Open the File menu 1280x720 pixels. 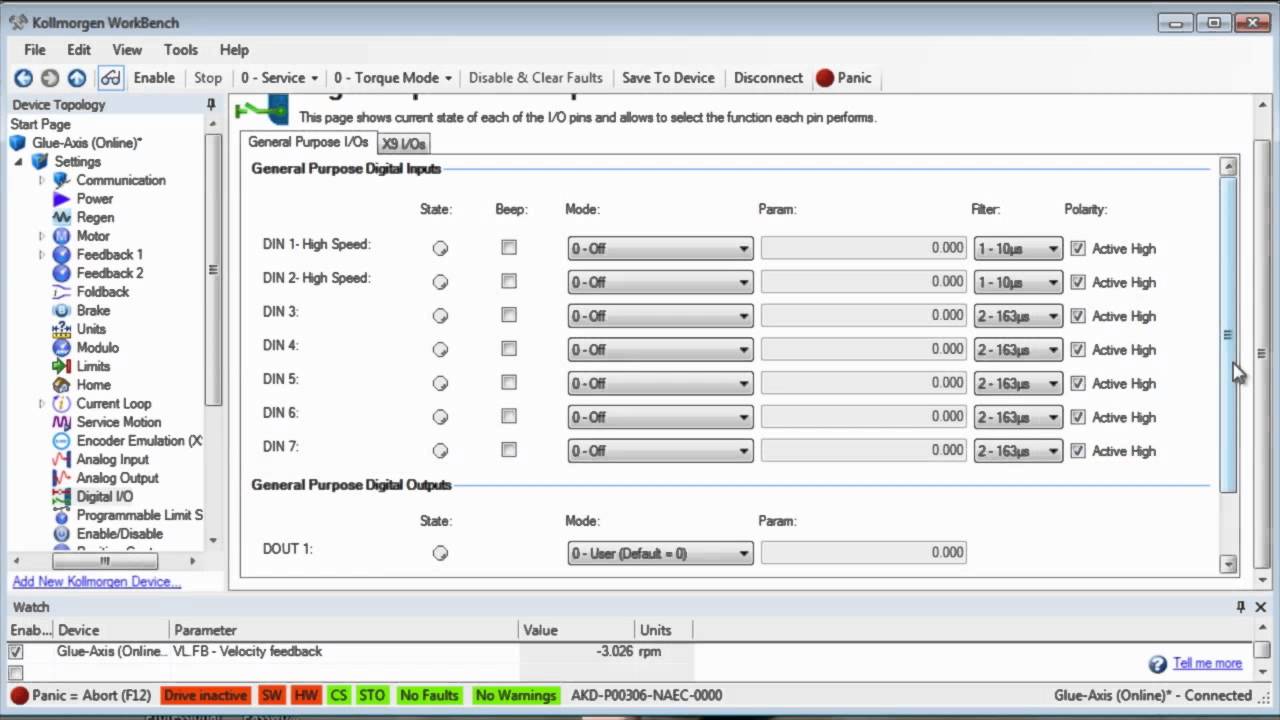click(x=35, y=50)
